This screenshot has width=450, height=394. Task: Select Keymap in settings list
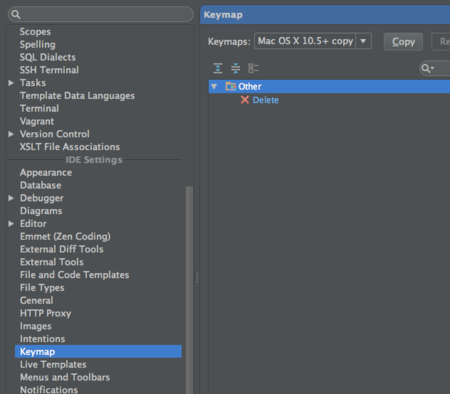coord(98,352)
